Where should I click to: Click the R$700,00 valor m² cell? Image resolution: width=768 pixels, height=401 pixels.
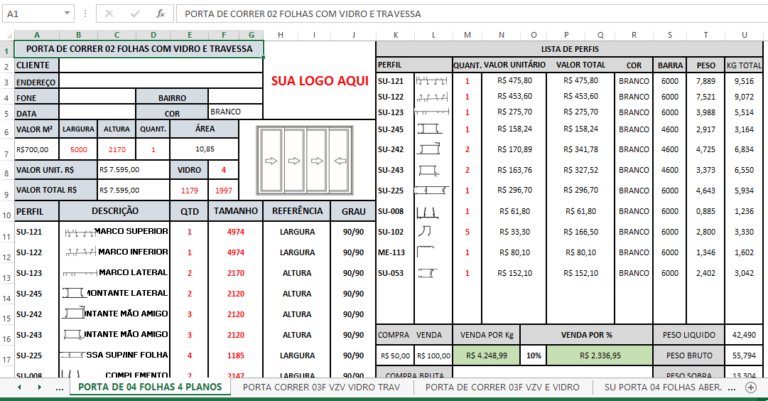37,149
